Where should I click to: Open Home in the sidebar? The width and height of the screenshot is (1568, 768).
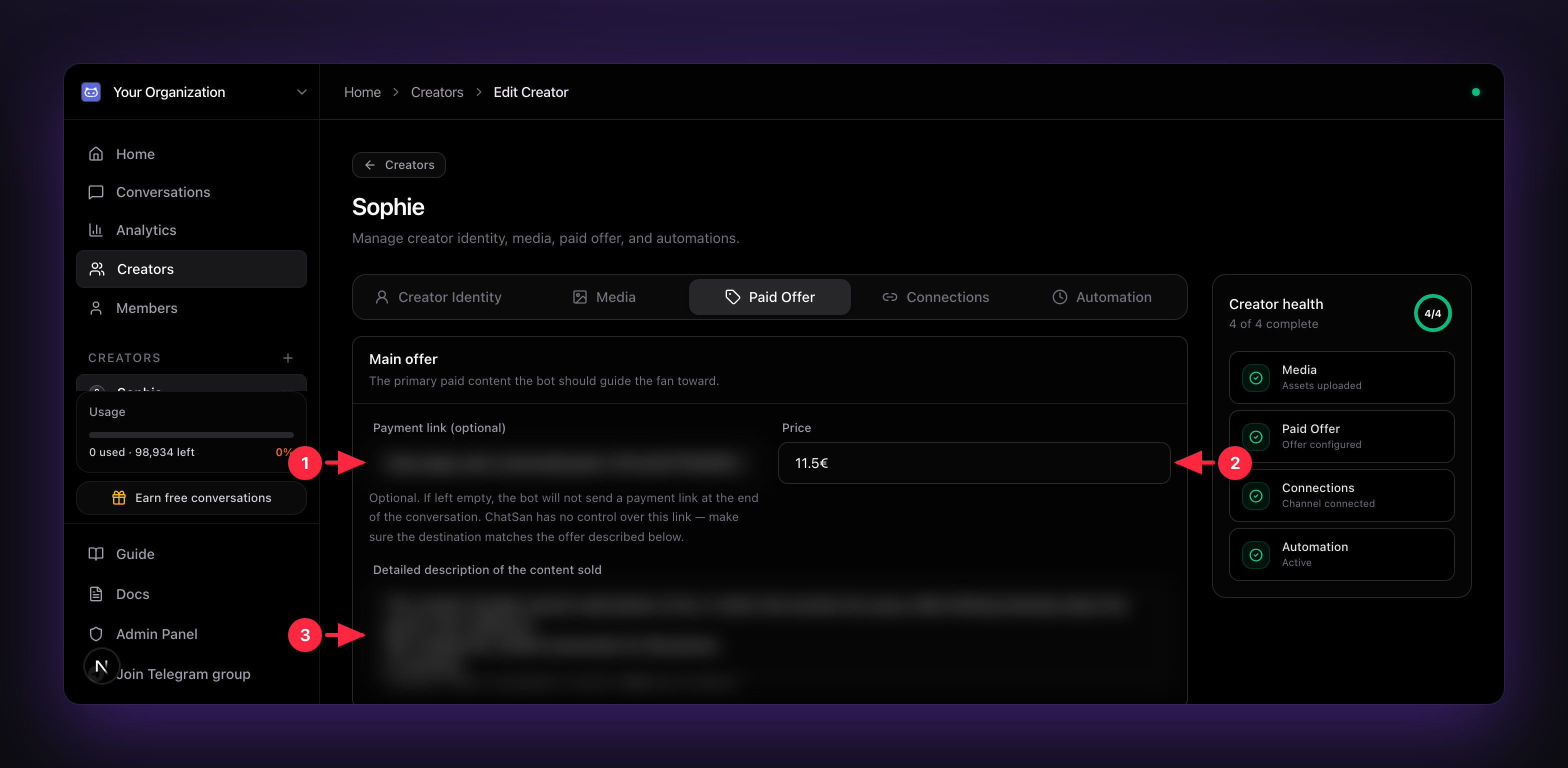191,154
